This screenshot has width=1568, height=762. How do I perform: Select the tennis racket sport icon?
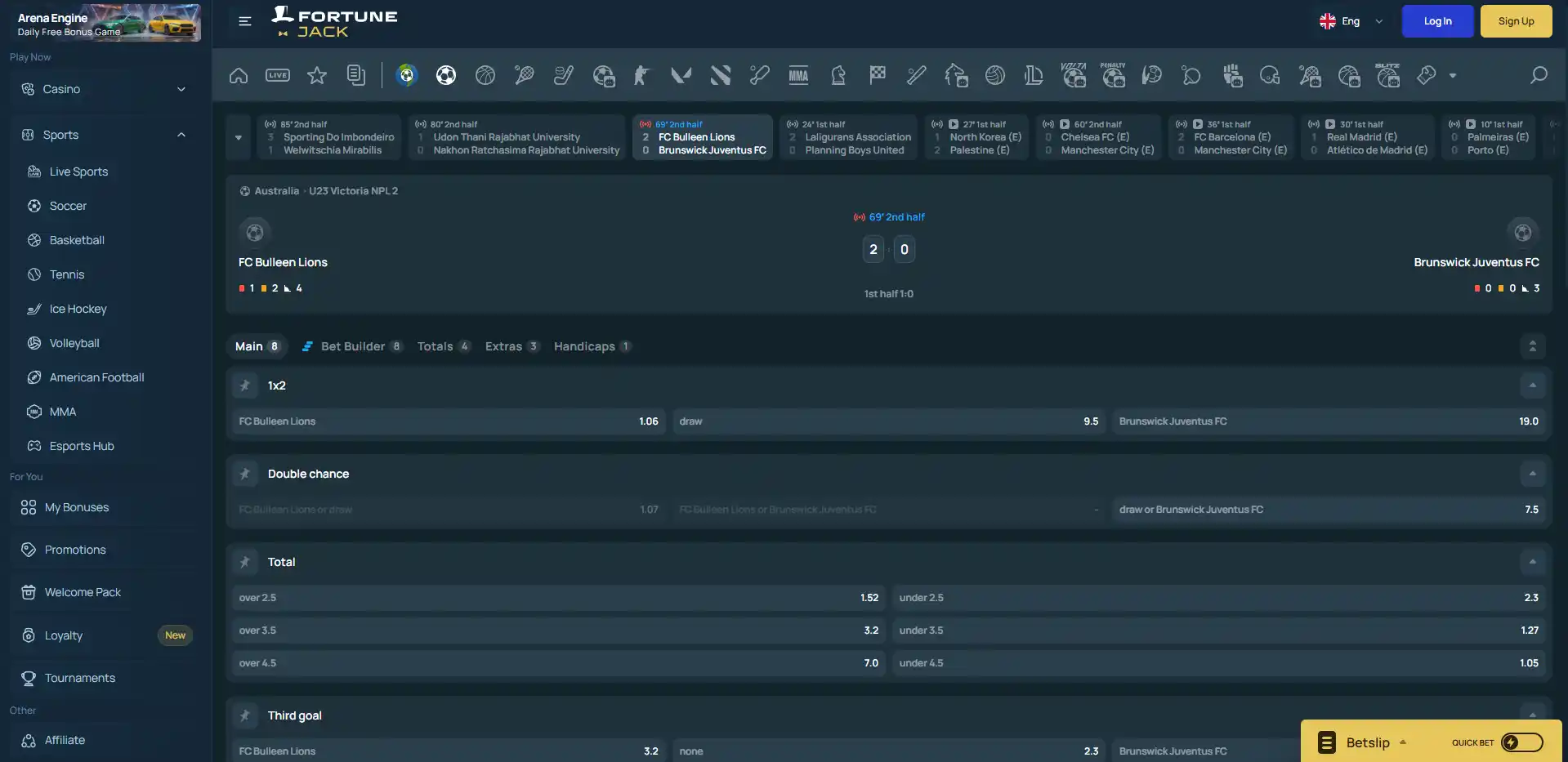click(524, 75)
